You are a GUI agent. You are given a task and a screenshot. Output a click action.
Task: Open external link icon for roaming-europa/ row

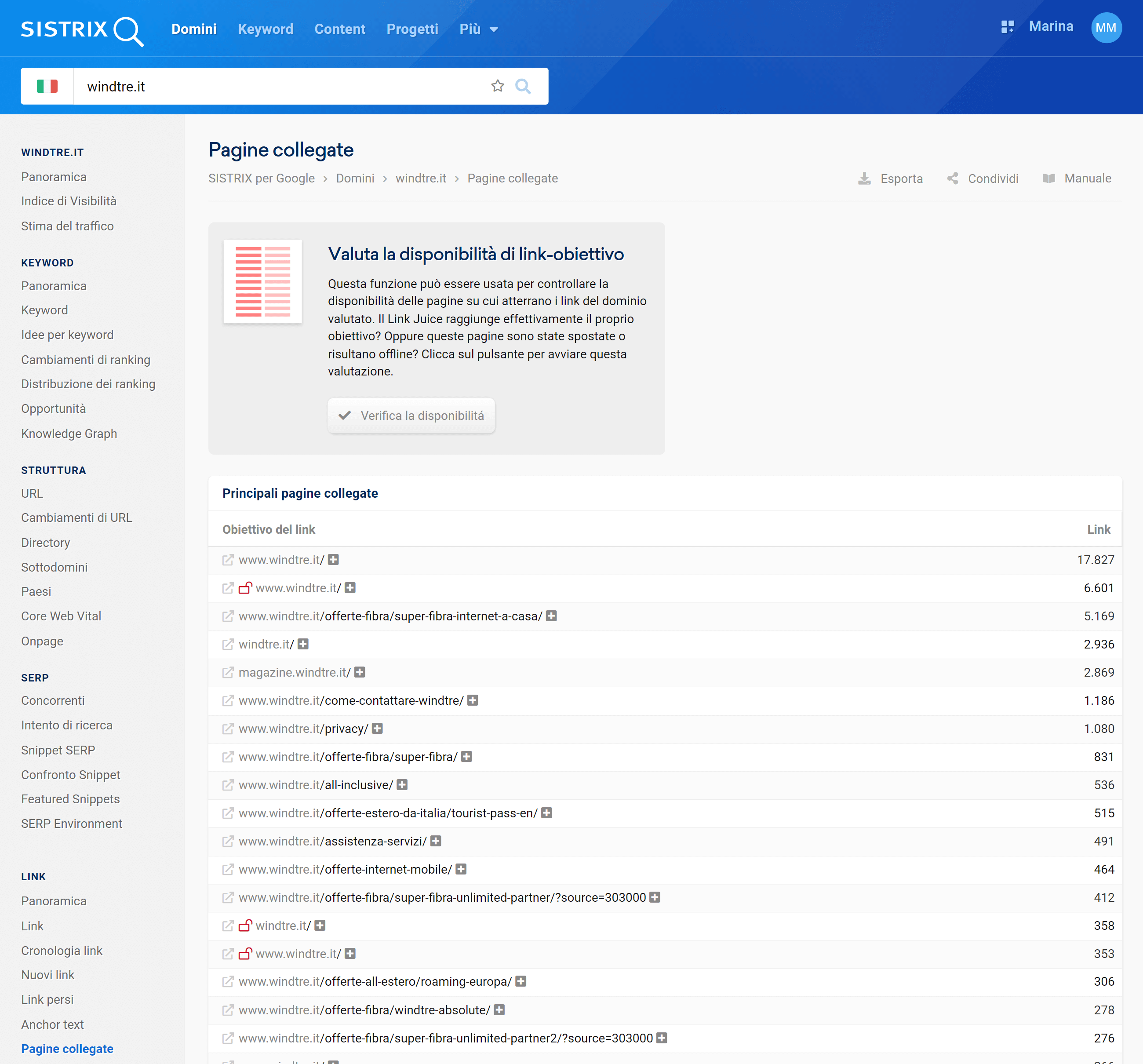point(228,982)
